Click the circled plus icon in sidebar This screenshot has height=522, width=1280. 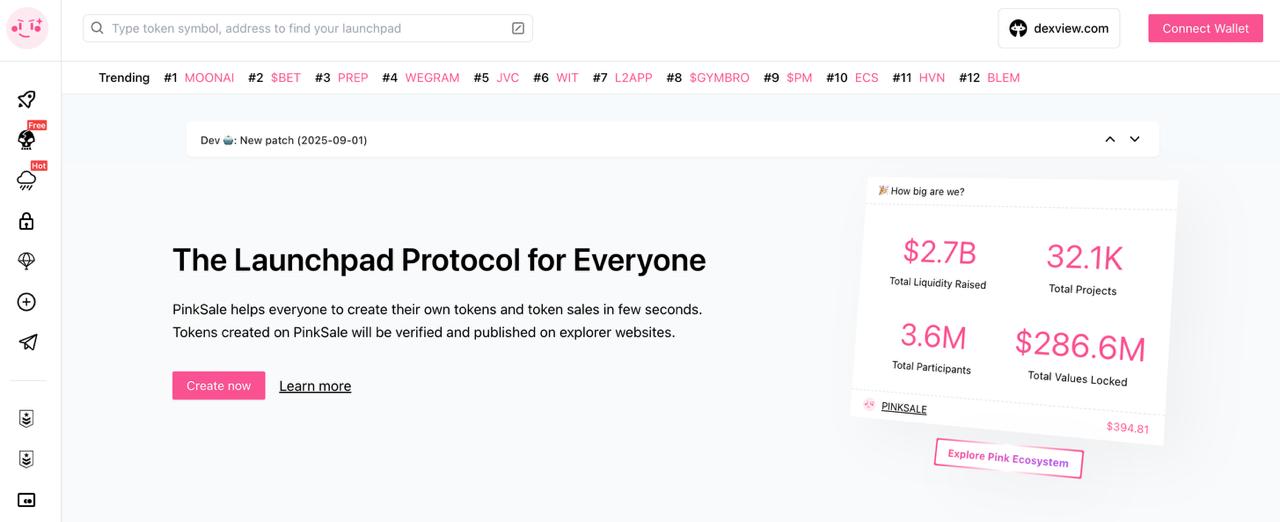[27, 302]
